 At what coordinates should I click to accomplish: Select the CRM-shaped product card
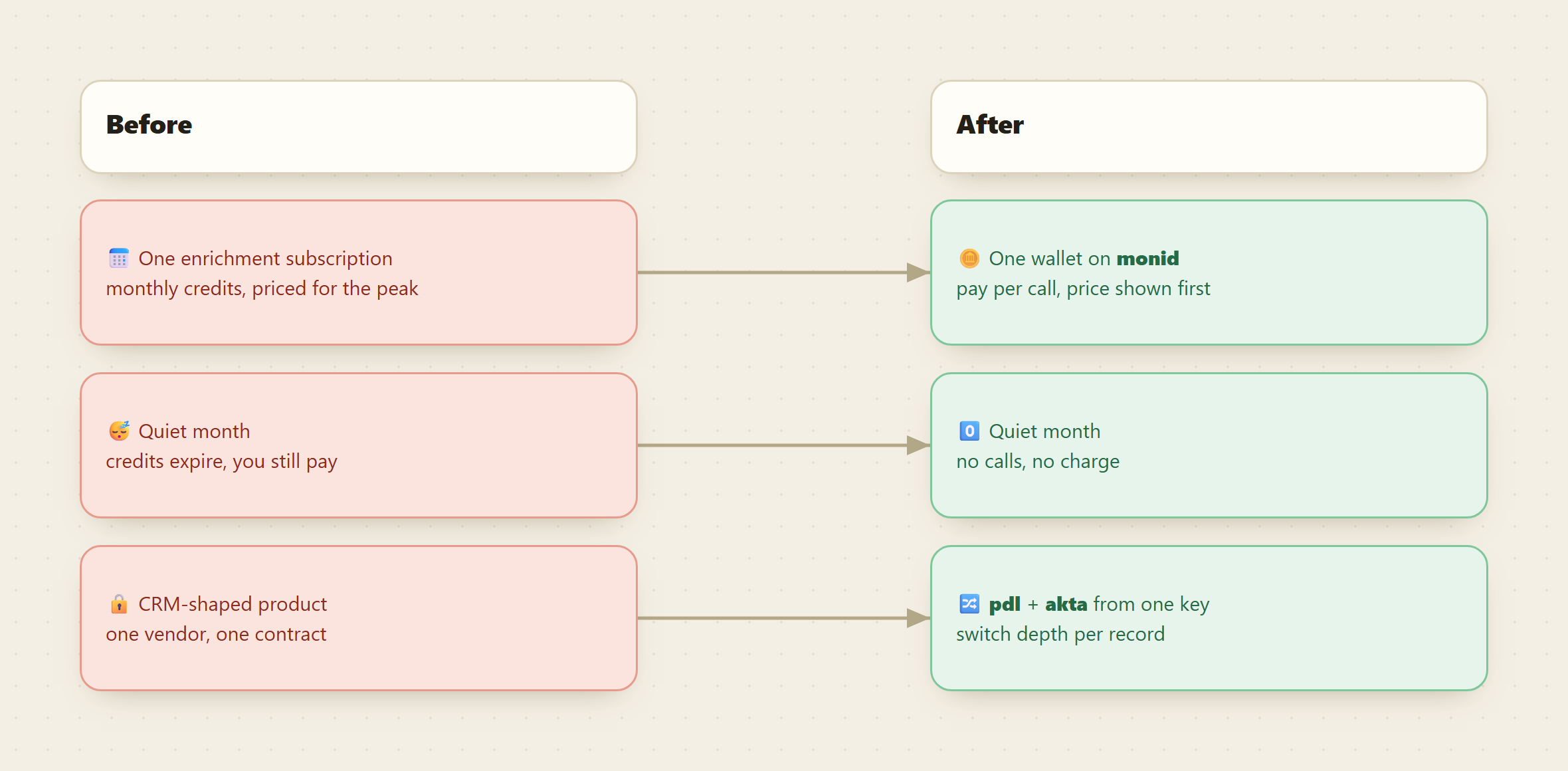(359, 618)
